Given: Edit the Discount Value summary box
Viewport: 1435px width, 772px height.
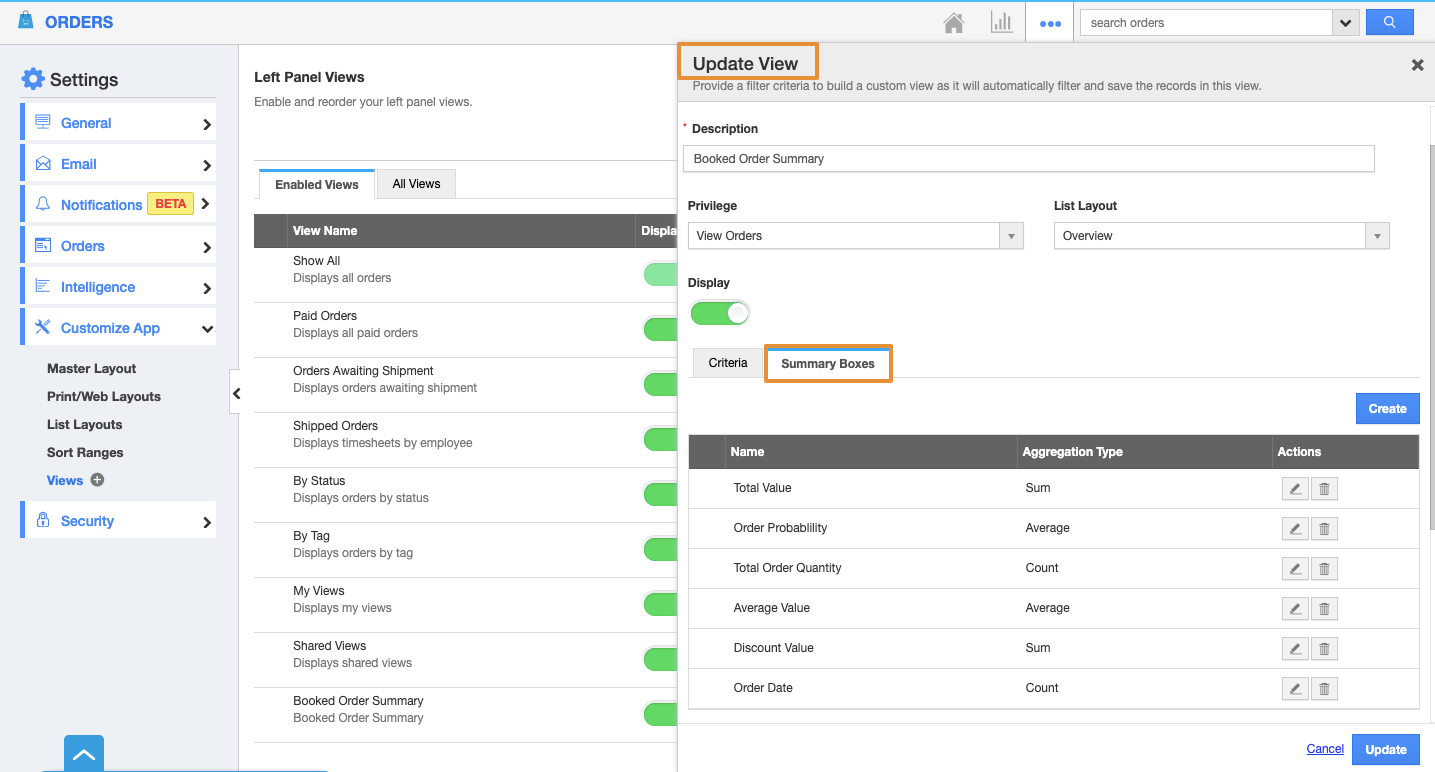Looking at the screenshot, I should point(1295,649).
